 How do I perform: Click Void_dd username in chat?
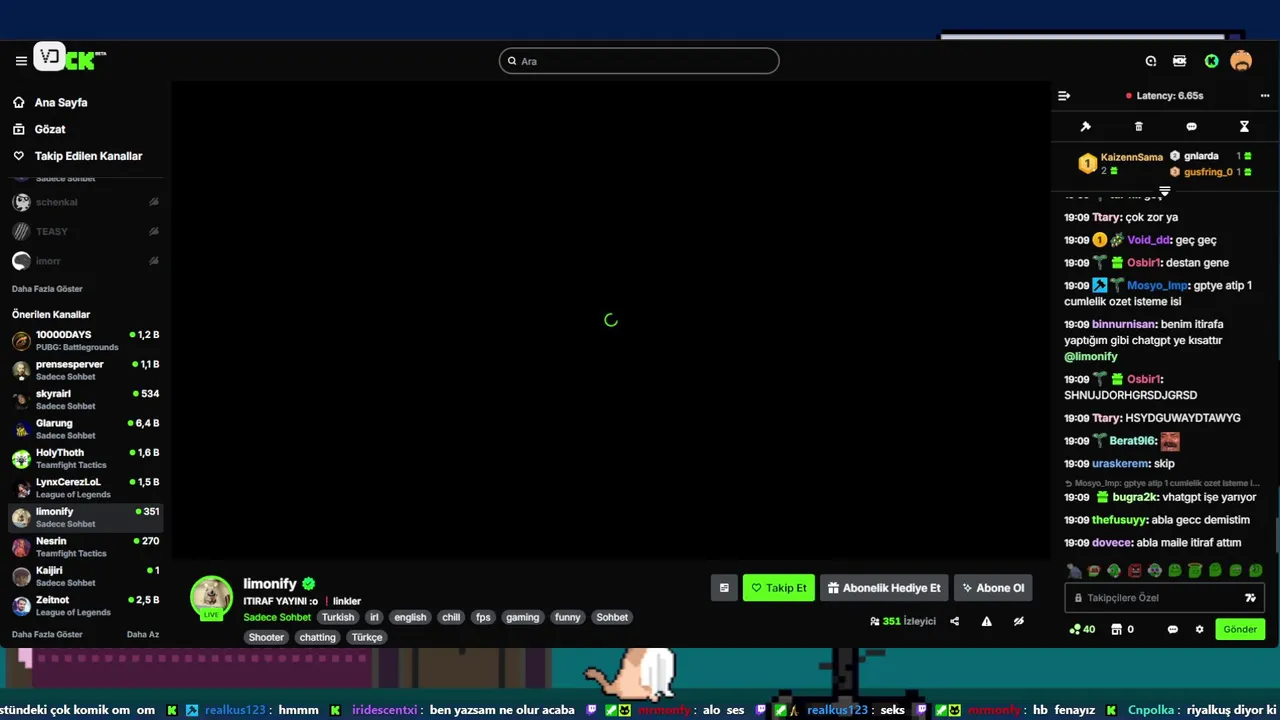(1148, 240)
